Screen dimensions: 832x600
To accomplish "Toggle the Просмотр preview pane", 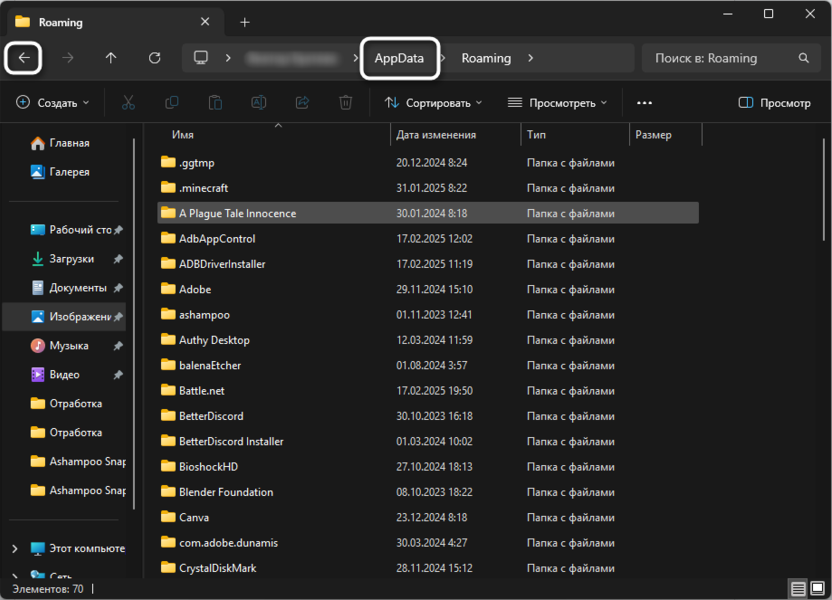I will pyautogui.click(x=774, y=103).
